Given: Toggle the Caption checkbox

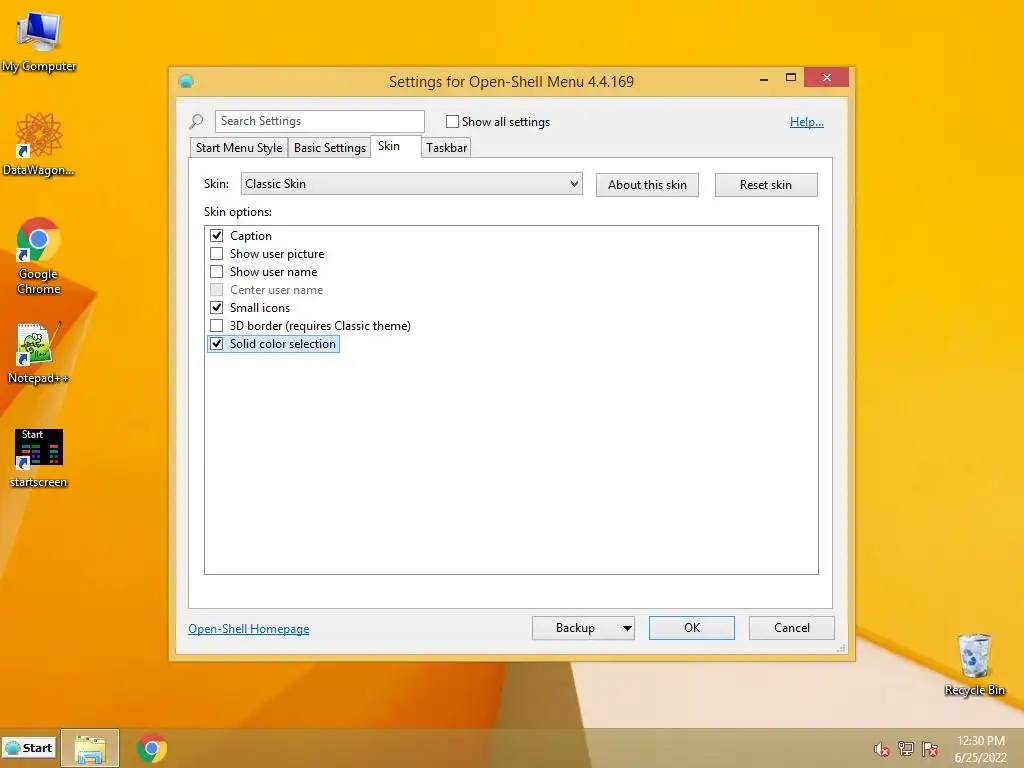Looking at the screenshot, I should point(216,236).
